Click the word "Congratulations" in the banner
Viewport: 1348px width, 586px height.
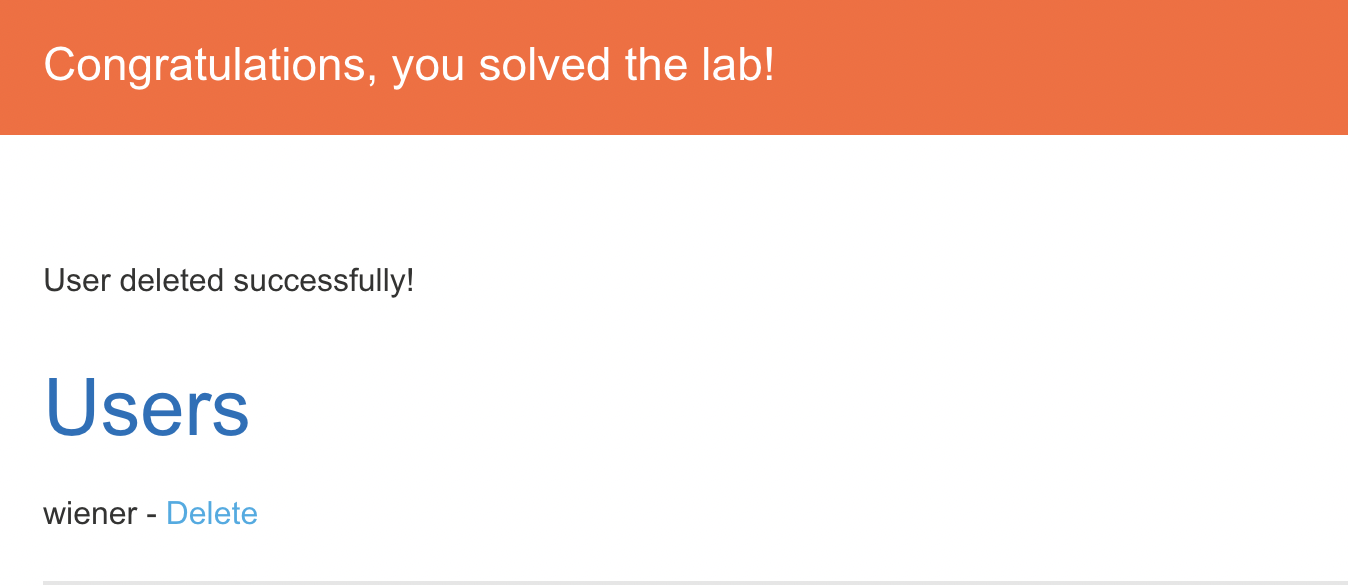204,66
